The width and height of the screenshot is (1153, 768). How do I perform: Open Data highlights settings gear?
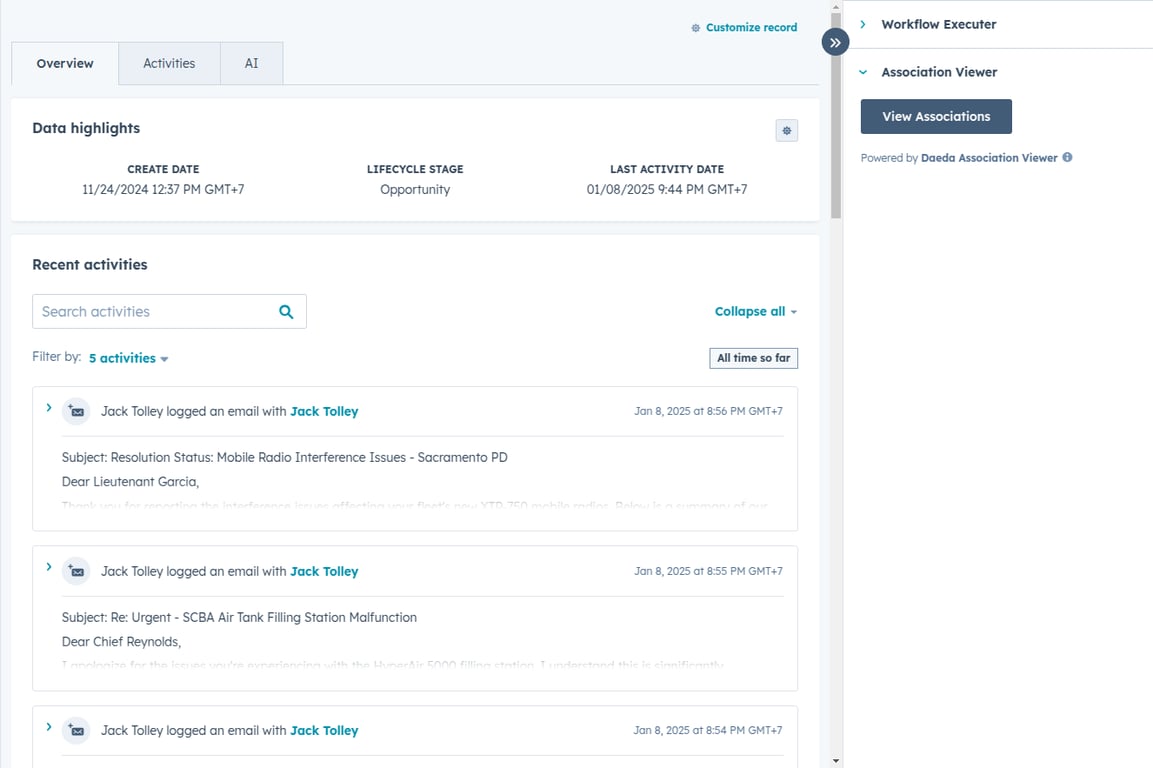[786, 130]
